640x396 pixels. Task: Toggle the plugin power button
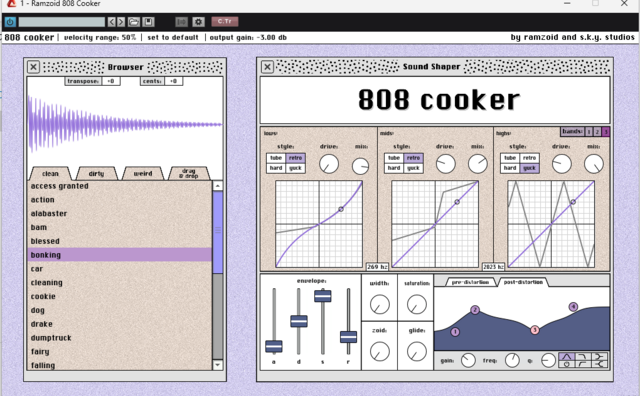10,22
